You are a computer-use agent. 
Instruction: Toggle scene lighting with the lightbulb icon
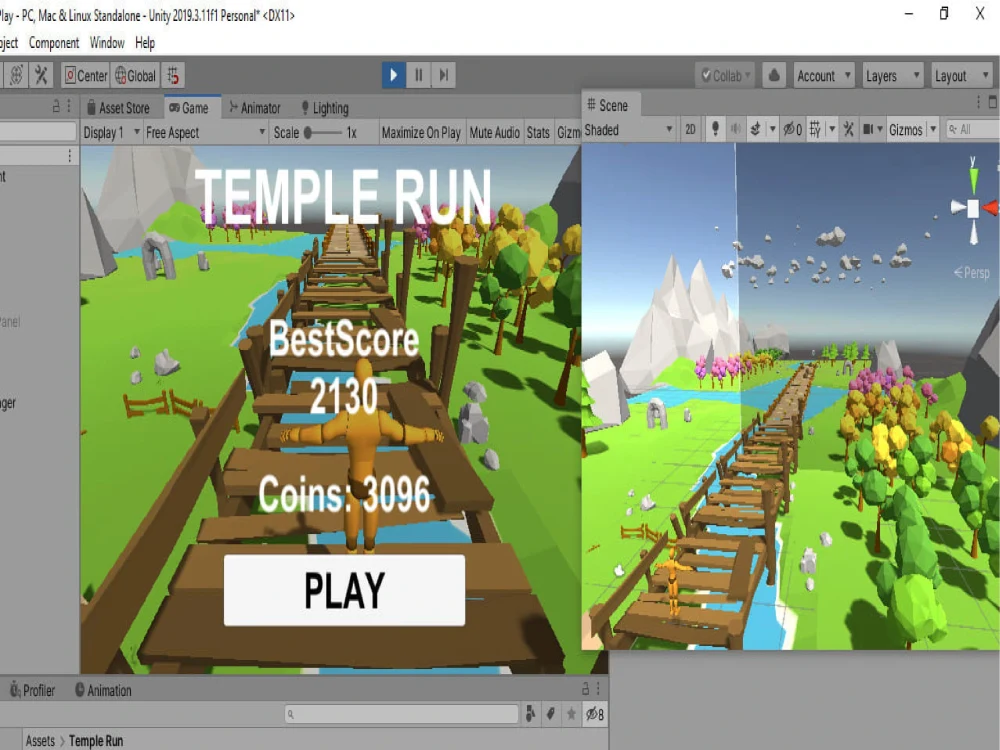(714, 129)
